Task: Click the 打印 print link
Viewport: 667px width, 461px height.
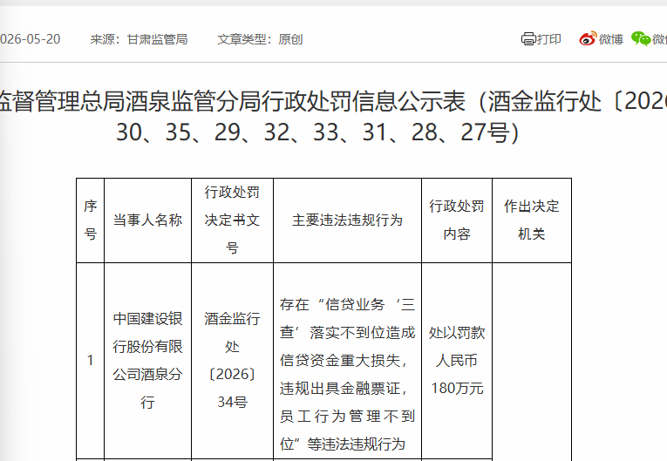Action: tap(549, 39)
